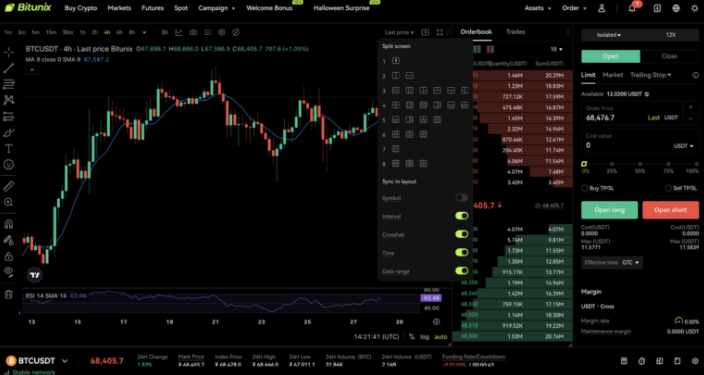Image resolution: width=704 pixels, height=375 pixels.
Task: Collapse the chart indicator legend arrow
Action: pyautogui.click(x=31, y=70)
